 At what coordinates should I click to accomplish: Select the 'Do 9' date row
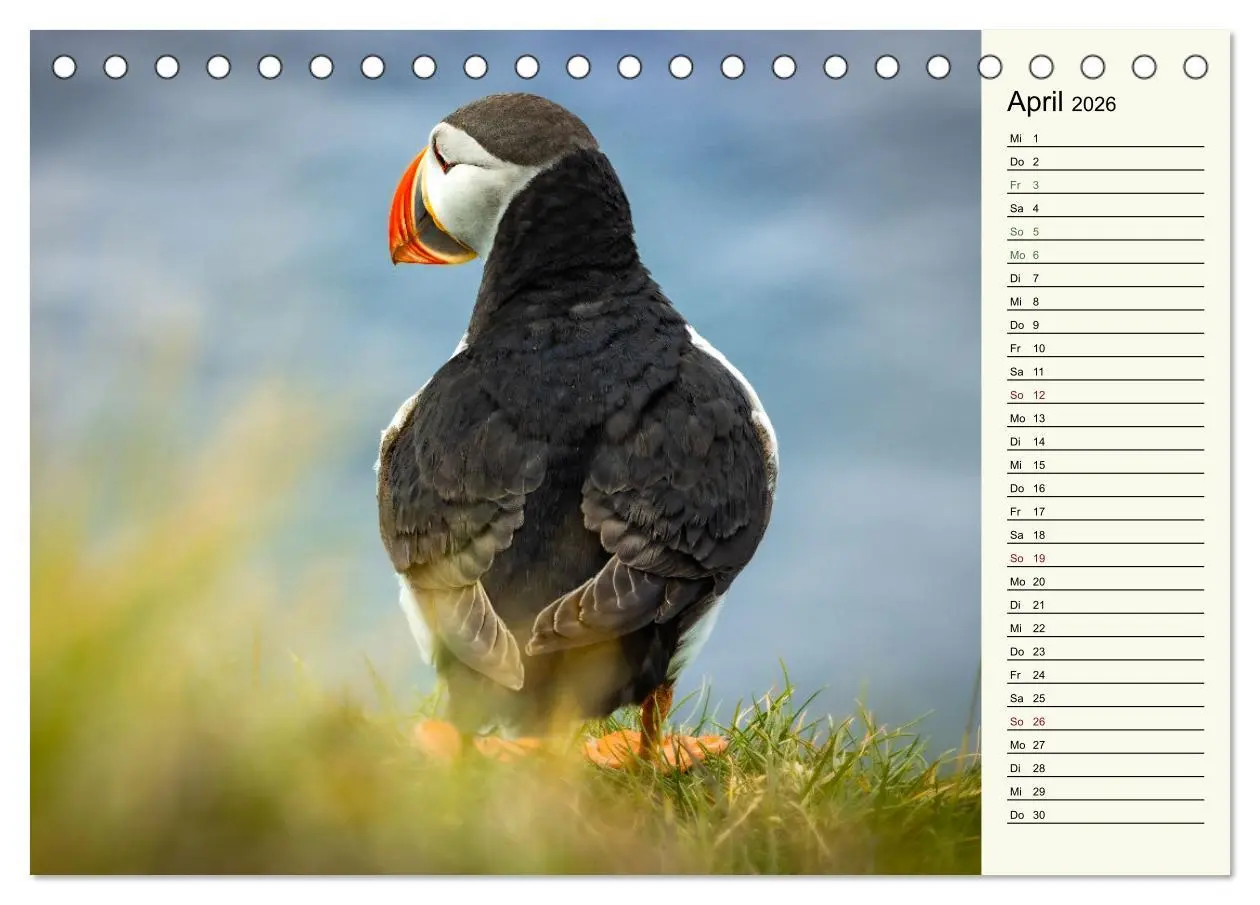[1105, 325]
